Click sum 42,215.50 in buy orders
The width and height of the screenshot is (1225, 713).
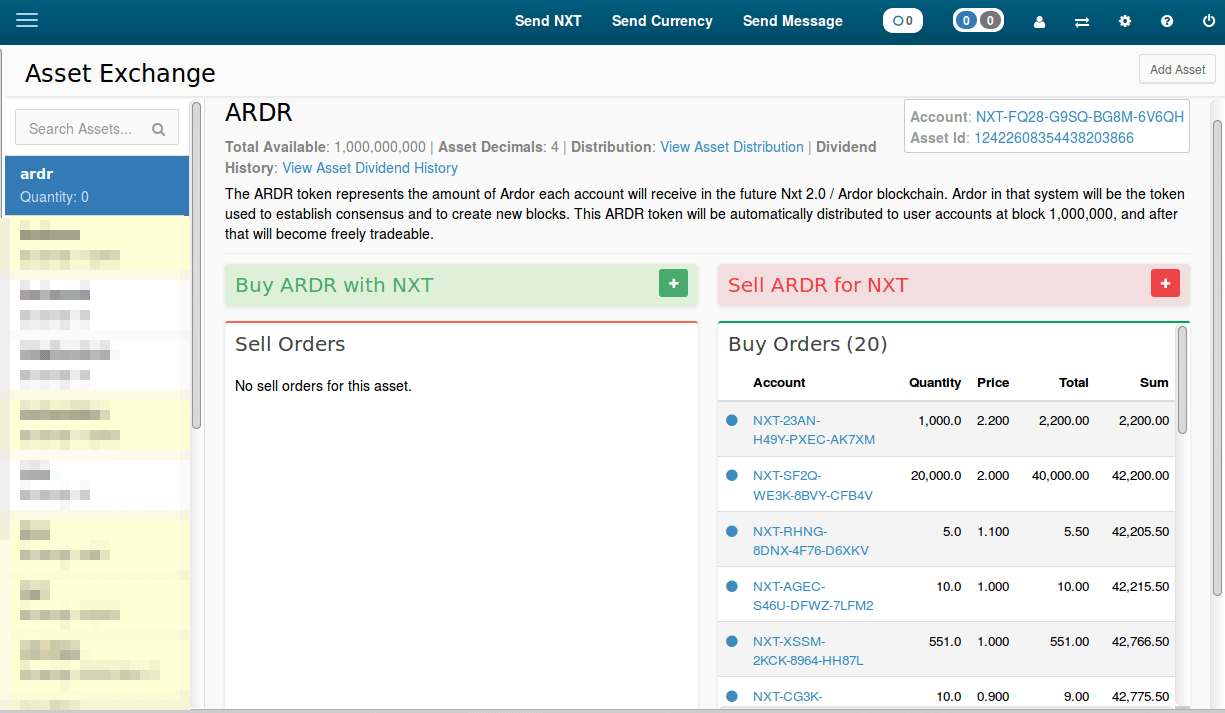click(1140, 587)
